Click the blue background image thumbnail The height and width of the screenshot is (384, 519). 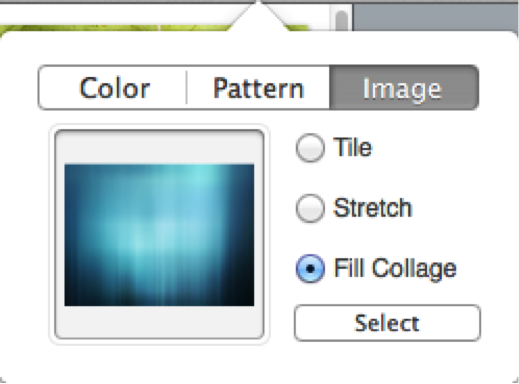coord(159,235)
